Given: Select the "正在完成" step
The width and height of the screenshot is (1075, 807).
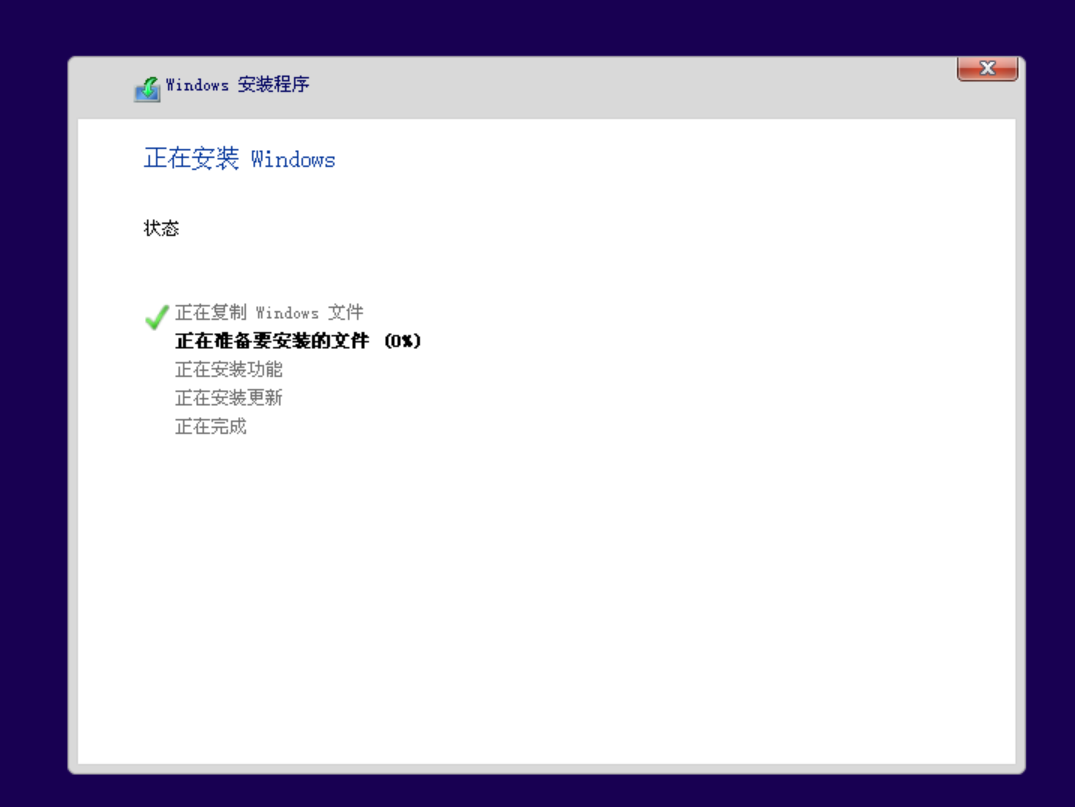Looking at the screenshot, I should (210, 426).
